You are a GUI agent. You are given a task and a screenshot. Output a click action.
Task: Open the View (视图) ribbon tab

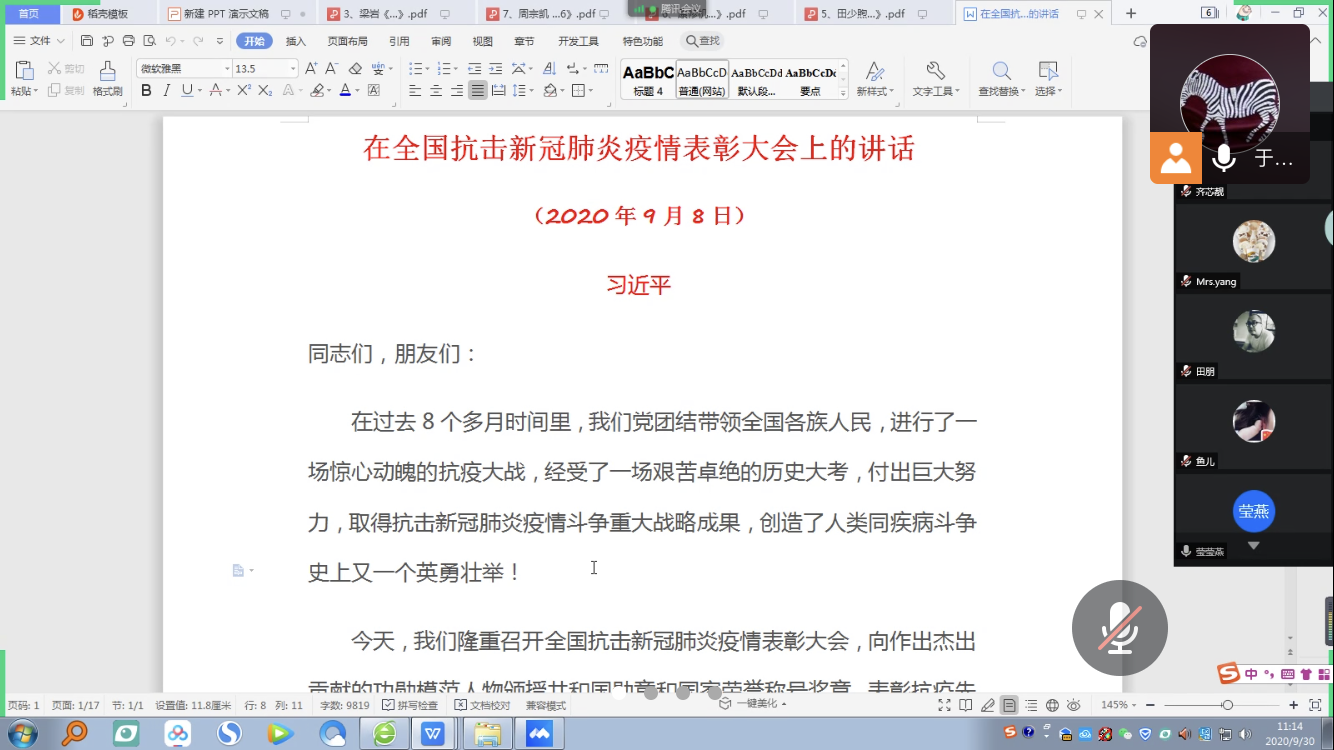click(483, 41)
